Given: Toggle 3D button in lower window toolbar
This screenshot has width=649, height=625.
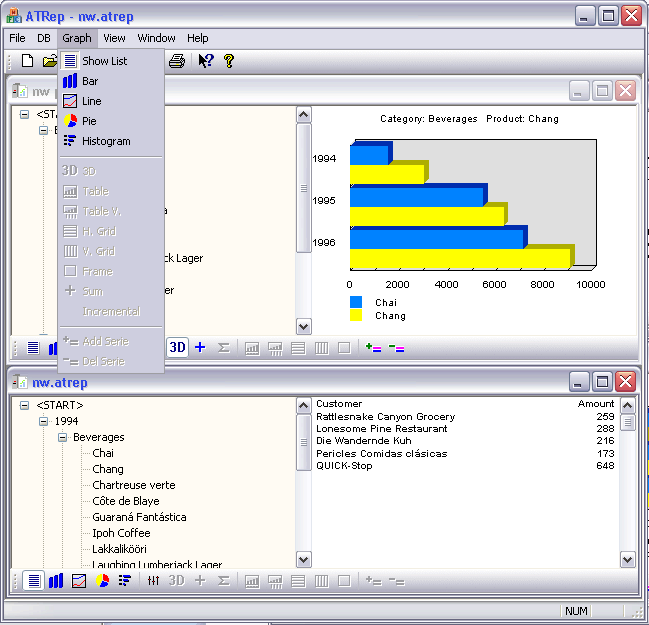Looking at the screenshot, I should click(x=177, y=581).
